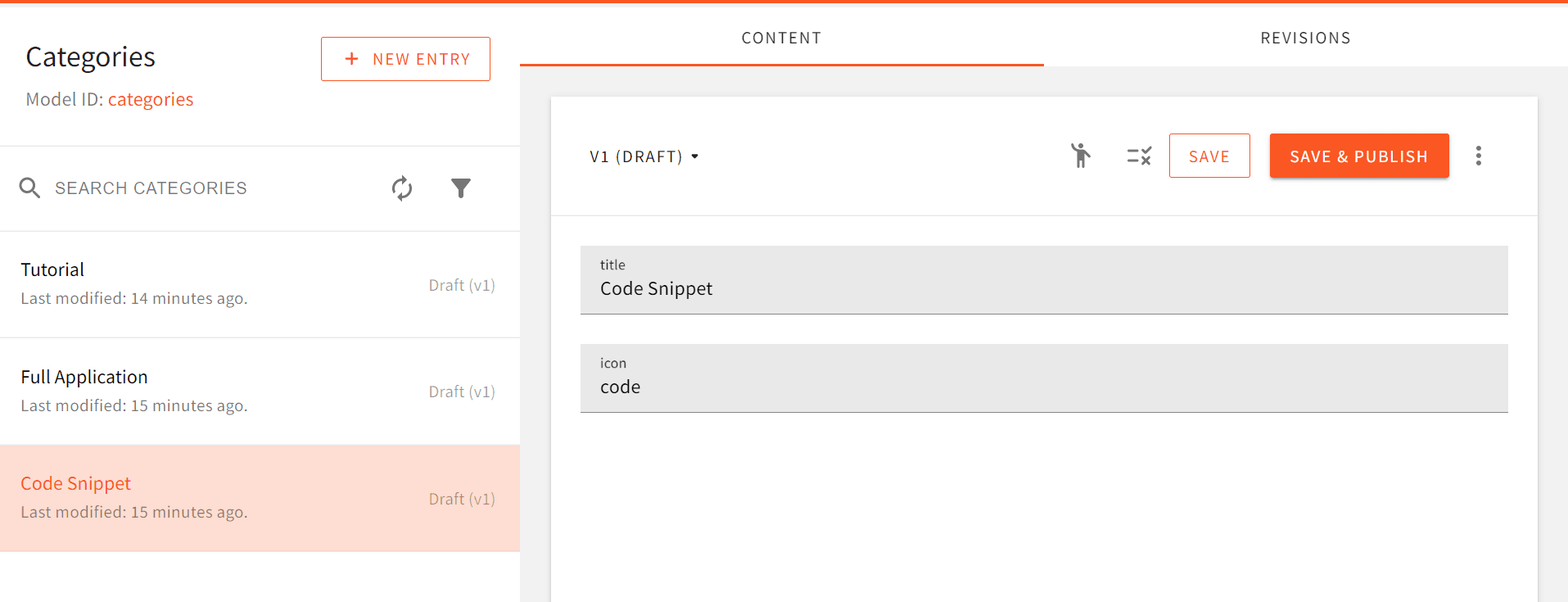The image size is (1568, 602).
Task: Click the plus icon on New Entry
Action: [x=352, y=58]
